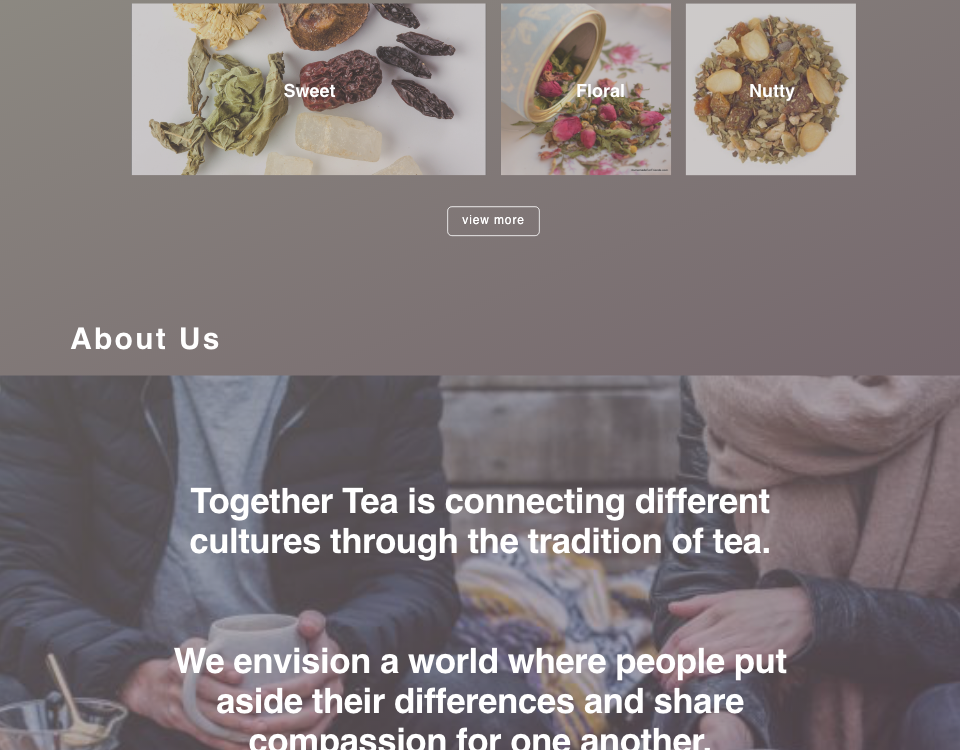Click the white Floral label text

coord(600,91)
